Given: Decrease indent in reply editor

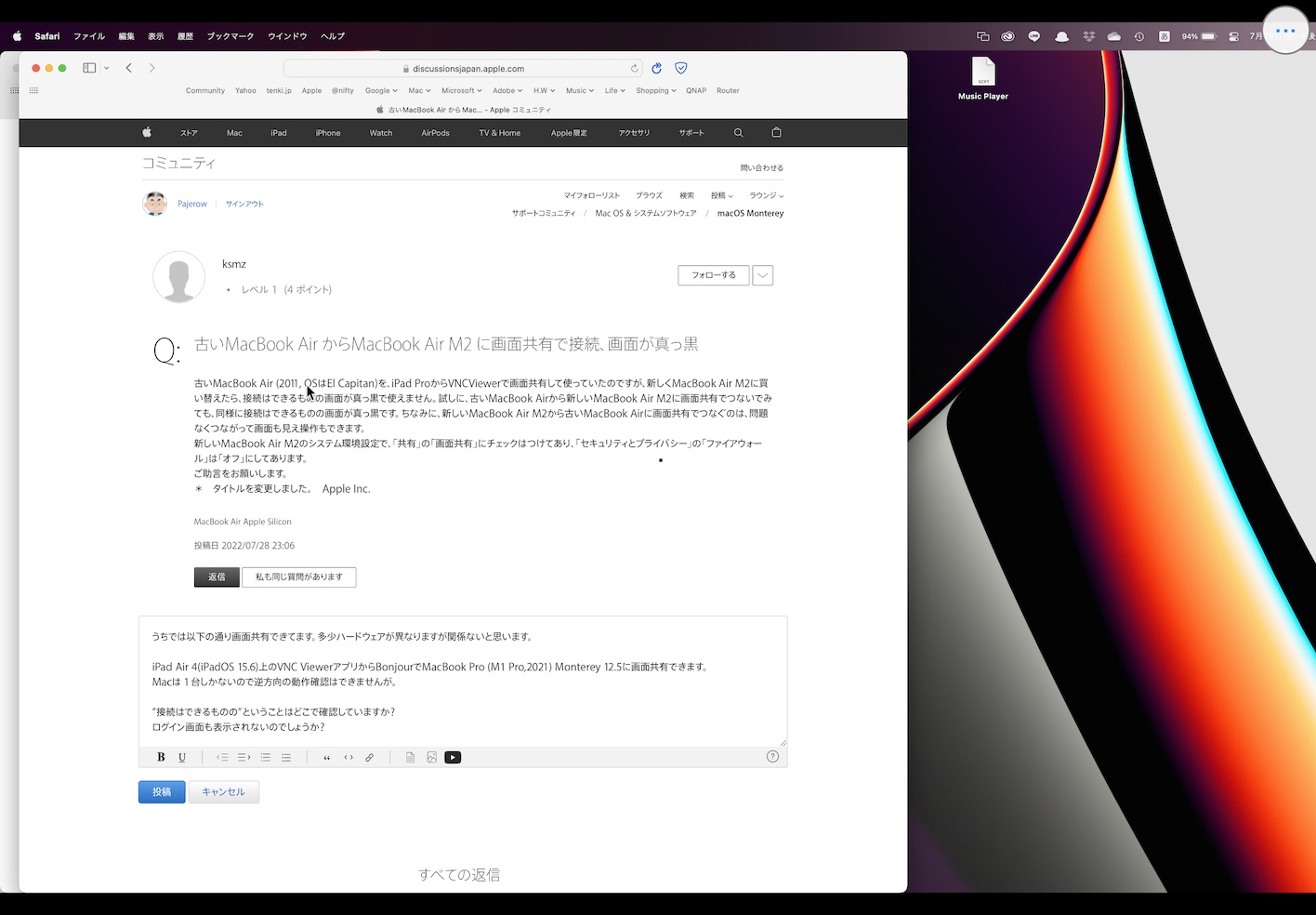Looking at the screenshot, I should (x=222, y=757).
